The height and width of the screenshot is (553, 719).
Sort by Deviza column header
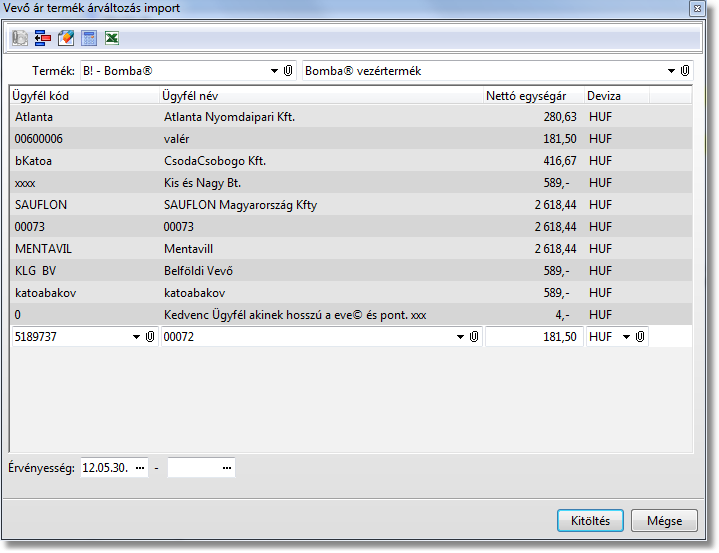point(617,96)
